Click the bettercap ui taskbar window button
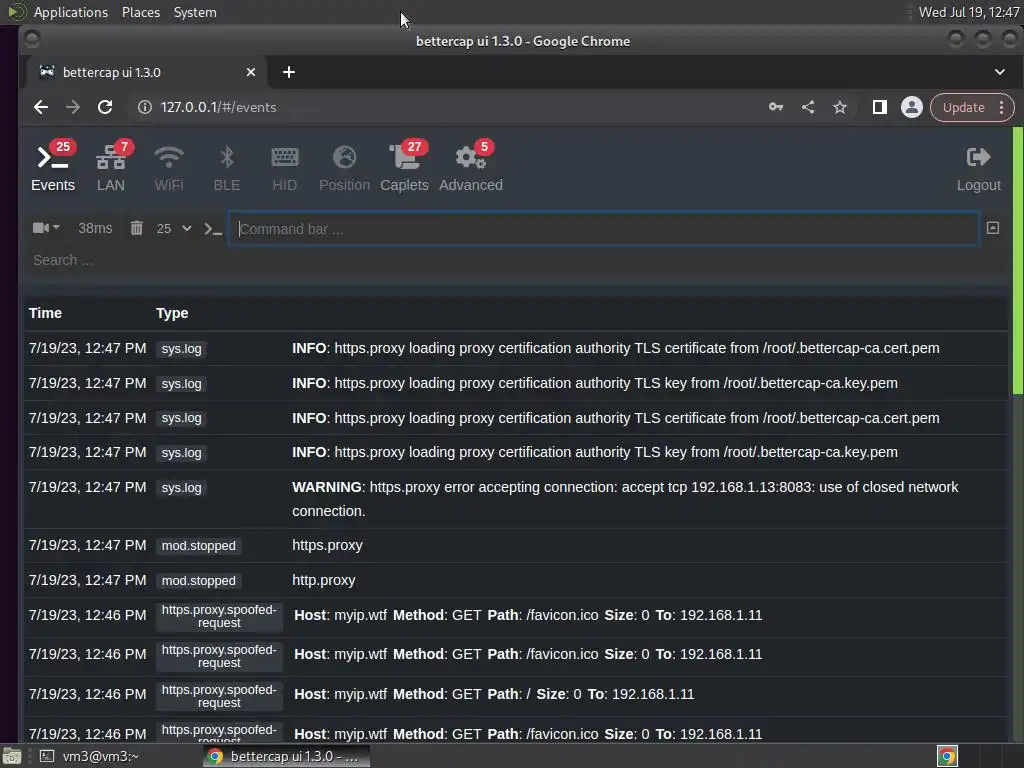1024x768 pixels. pos(285,756)
